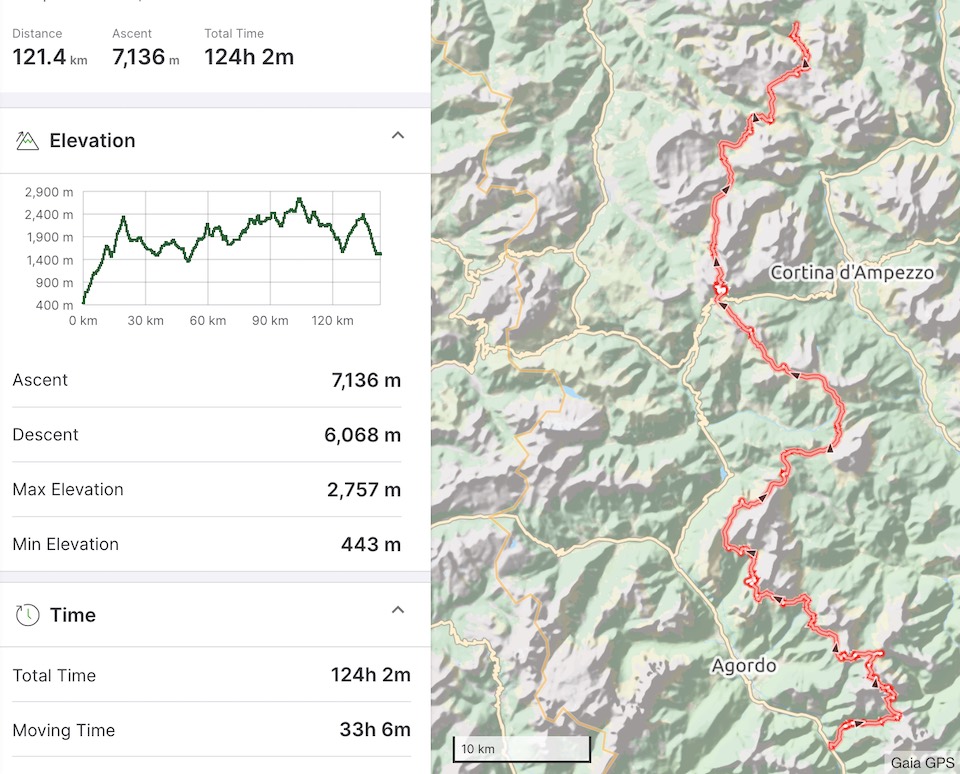960x774 pixels.
Task: Click the route's southern end point
Action: (831, 746)
